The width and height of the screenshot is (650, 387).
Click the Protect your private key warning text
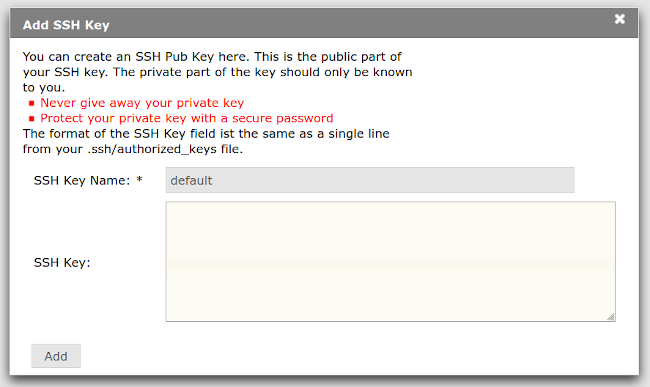point(187,119)
